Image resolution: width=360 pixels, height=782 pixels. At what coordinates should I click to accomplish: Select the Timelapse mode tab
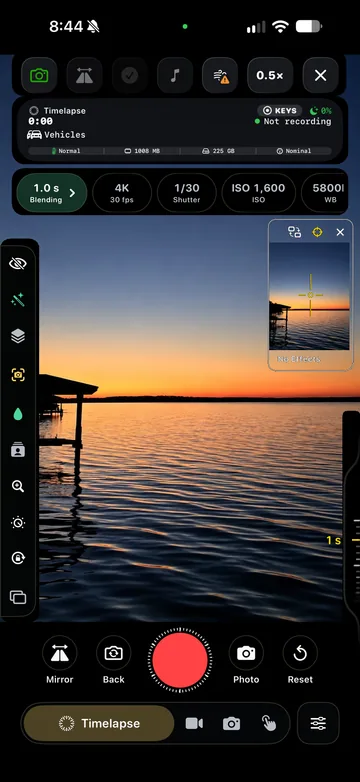pos(99,723)
